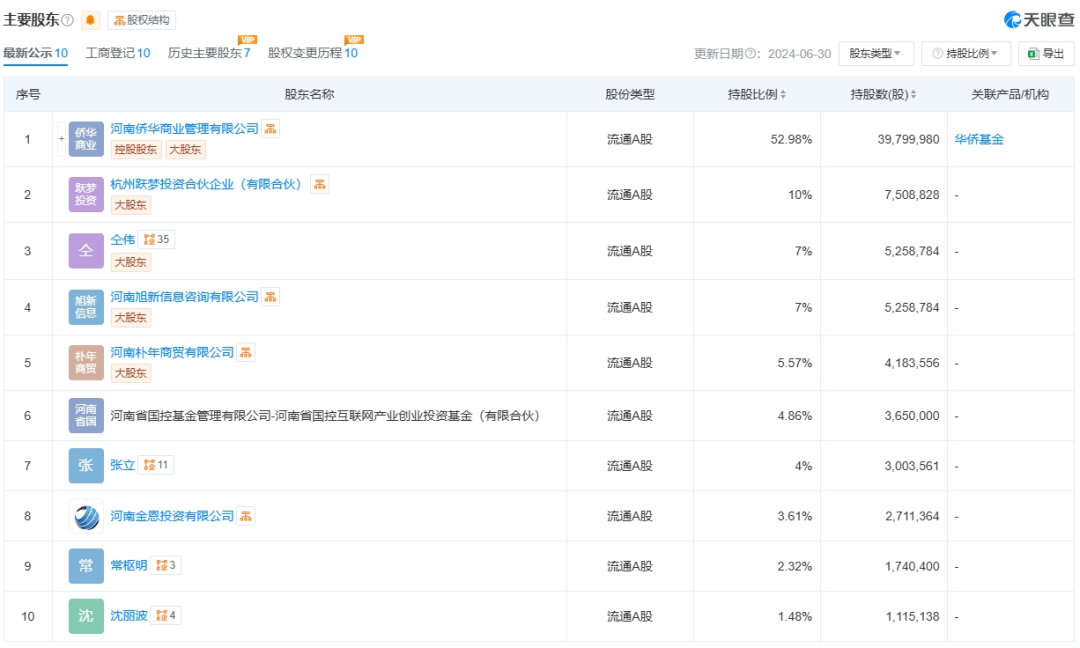Click structure icon beside 河南旭新信息咨询有限公司

click(271, 297)
